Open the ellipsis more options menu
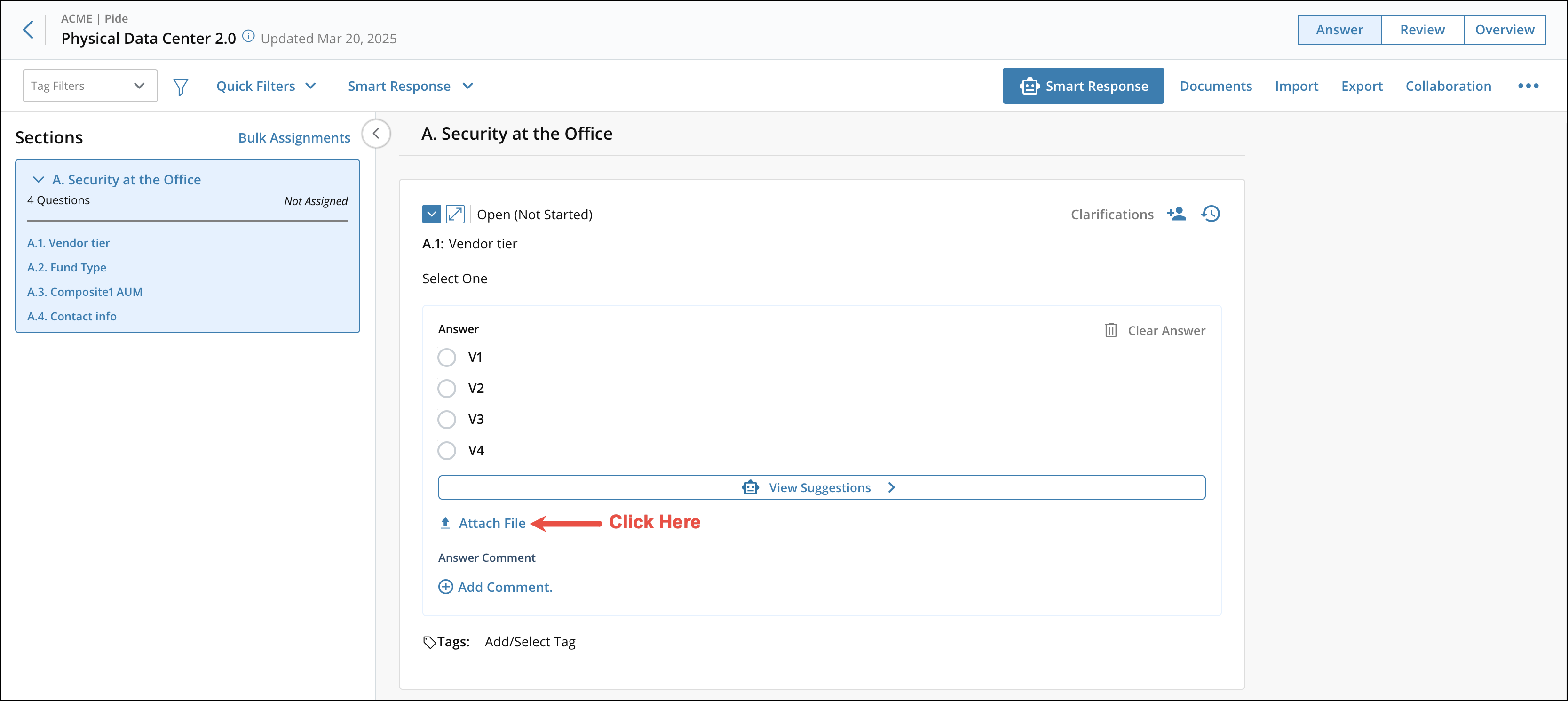The height and width of the screenshot is (701, 1568). pos(1528,86)
